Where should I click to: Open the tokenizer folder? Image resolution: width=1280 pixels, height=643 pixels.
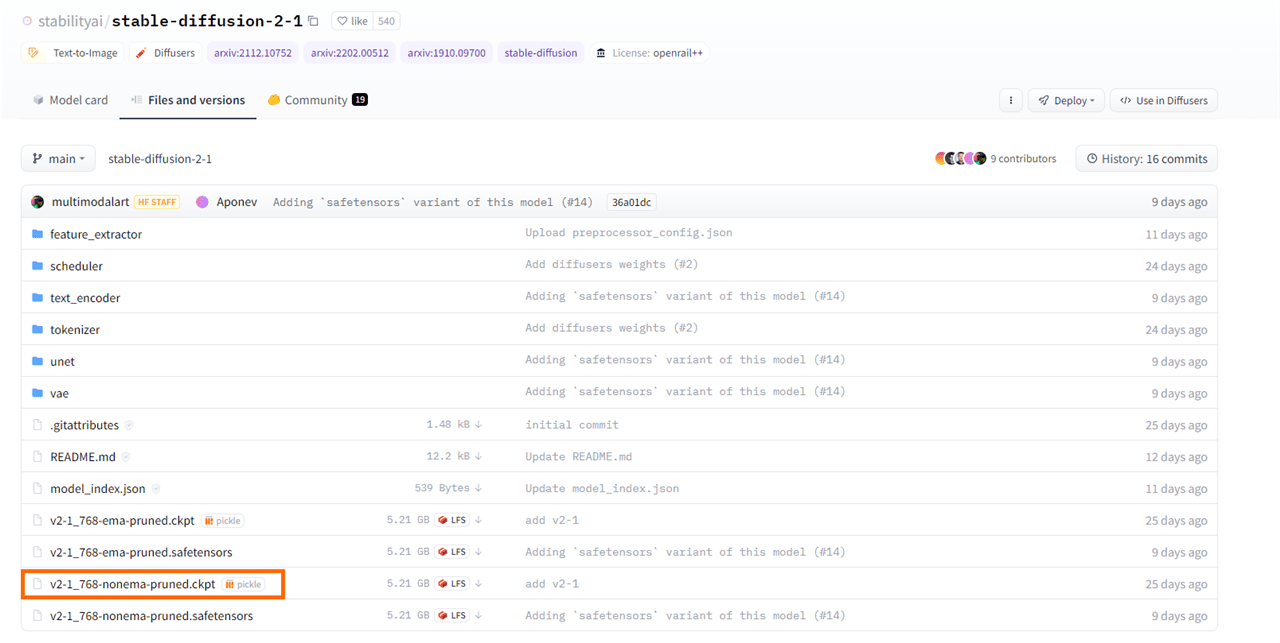click(75, 330)
